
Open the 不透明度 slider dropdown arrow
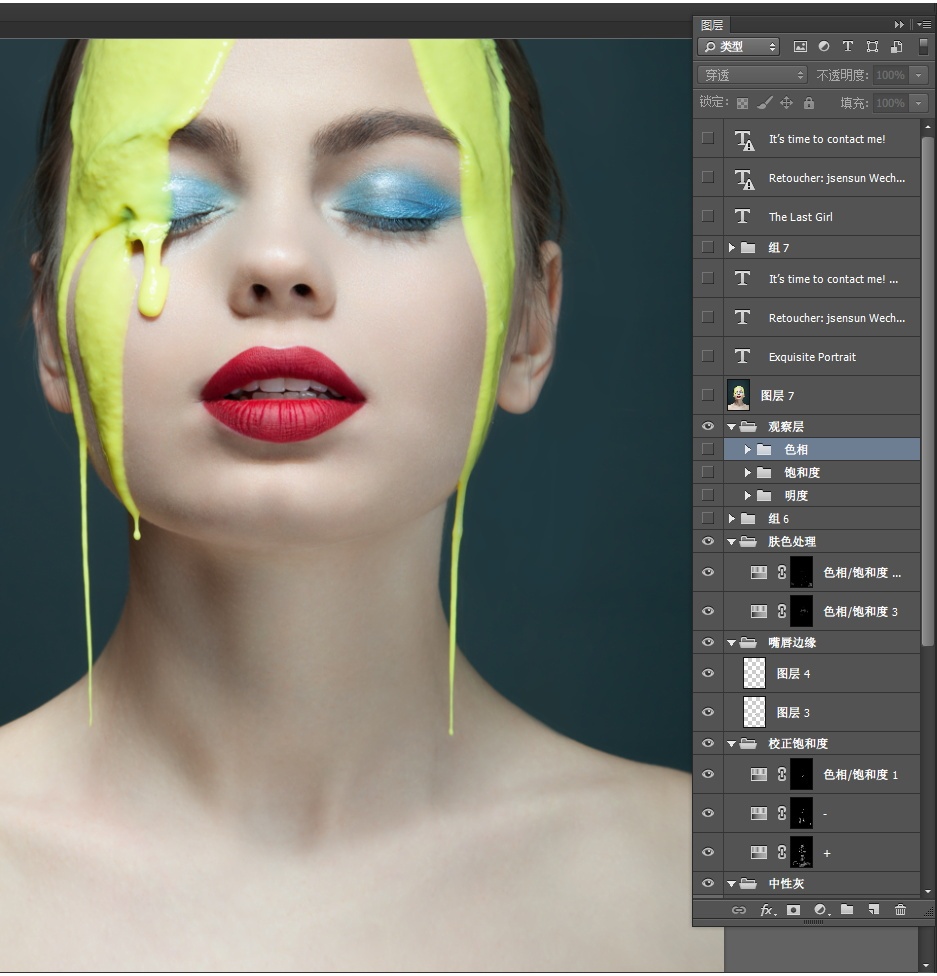click(918, 75)
